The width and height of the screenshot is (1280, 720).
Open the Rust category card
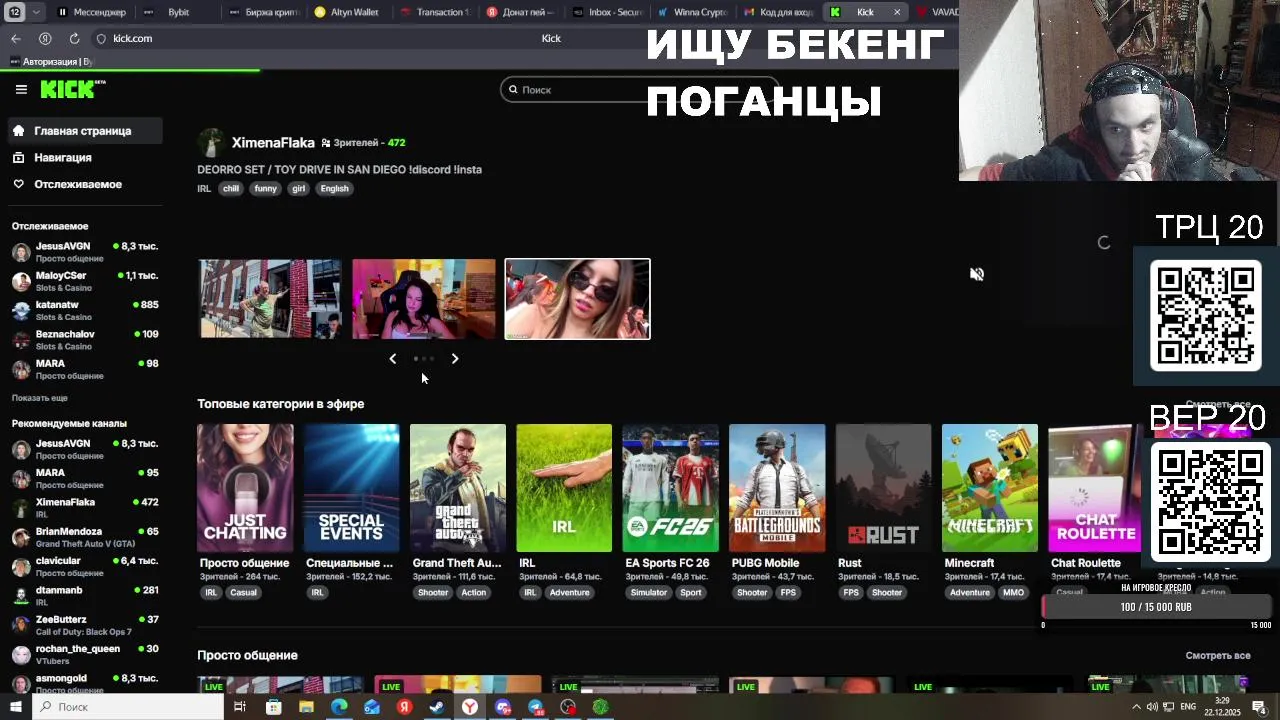(883, 488)
